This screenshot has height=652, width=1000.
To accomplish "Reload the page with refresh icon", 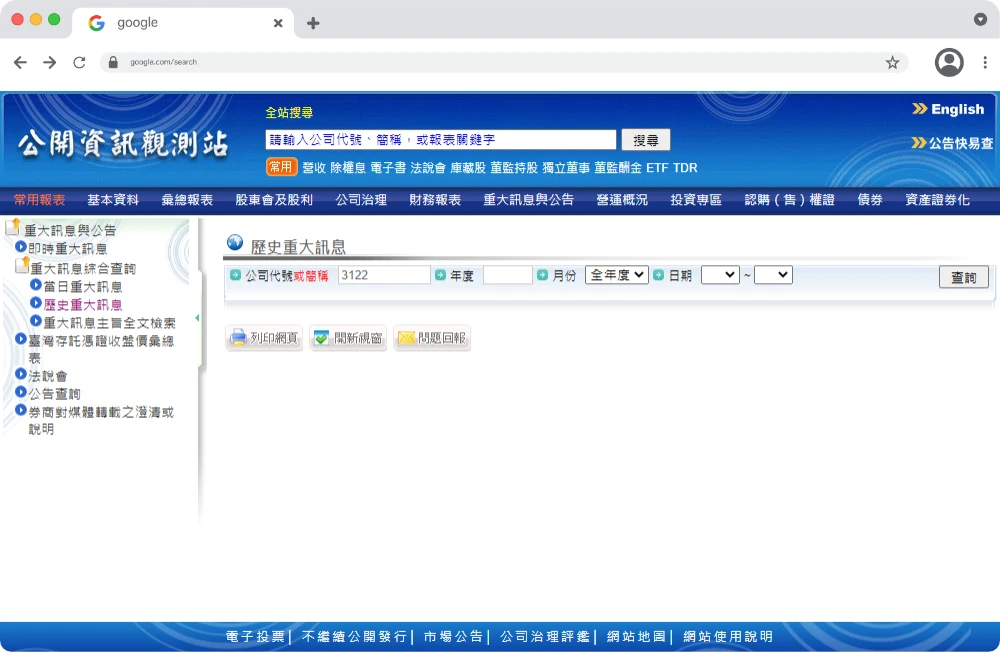I will [79, 62].
